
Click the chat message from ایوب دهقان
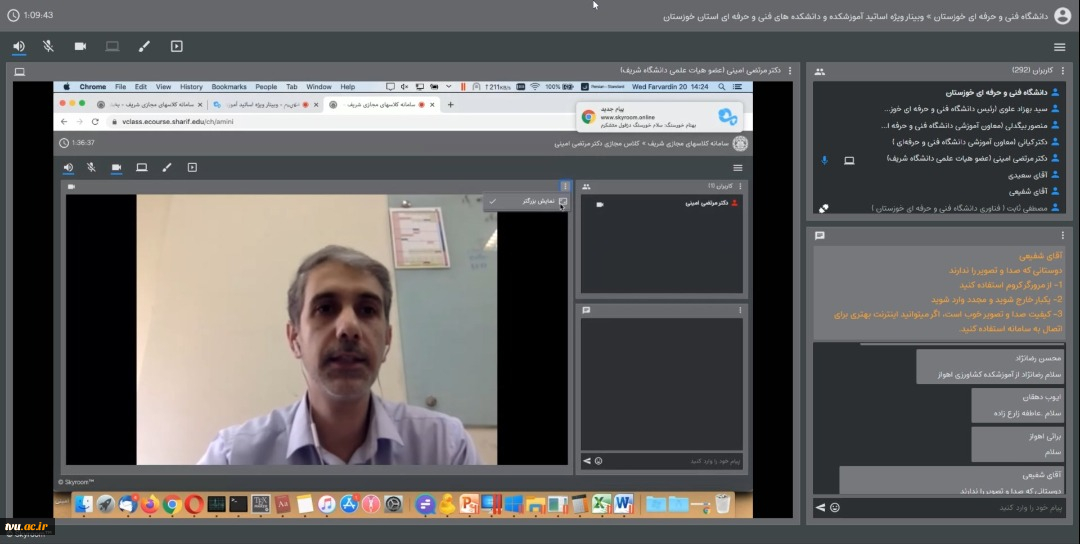(1017, 405)
